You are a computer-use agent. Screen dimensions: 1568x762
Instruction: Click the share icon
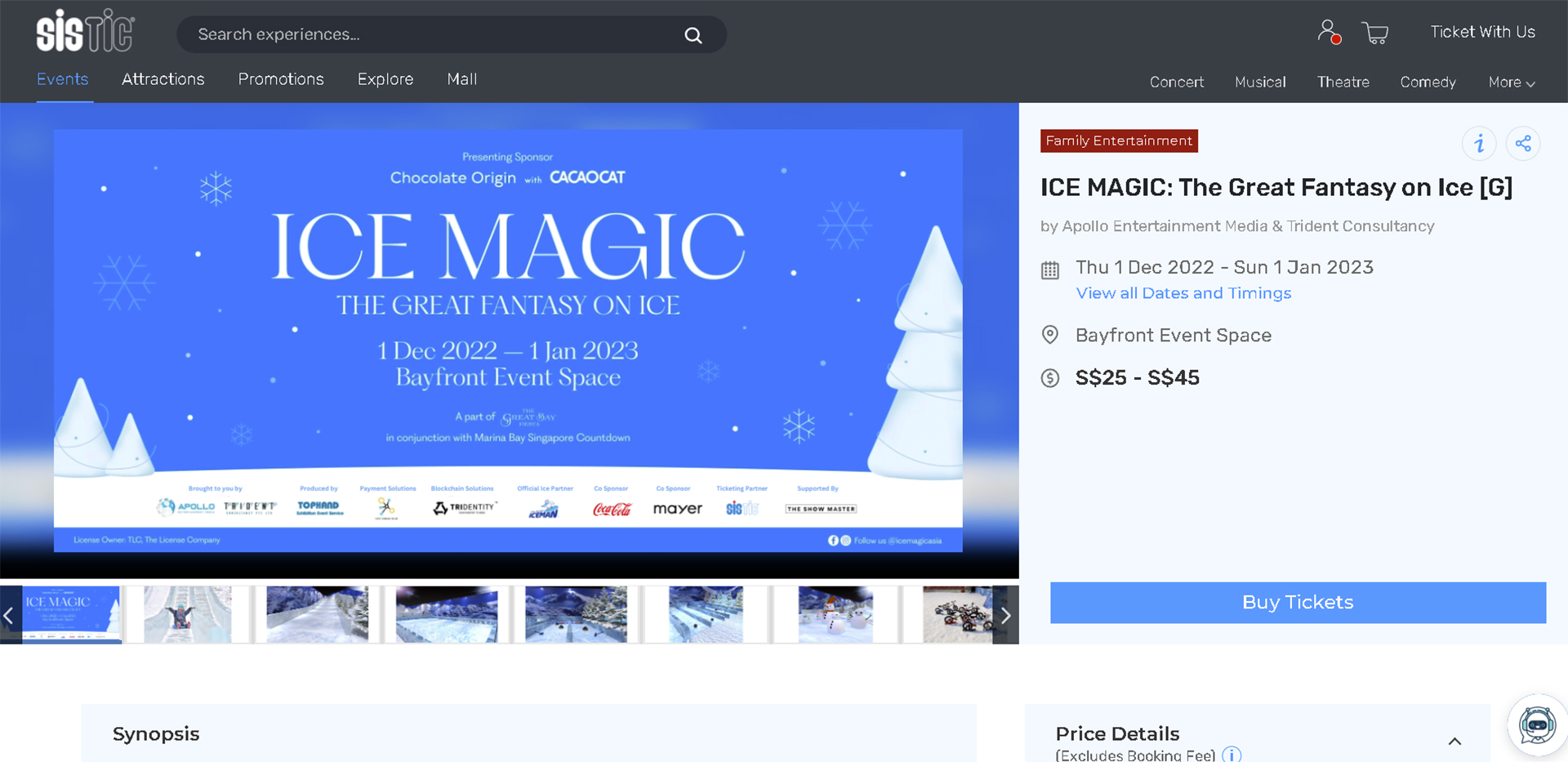pyautogui.click(x=1523, y=144)
